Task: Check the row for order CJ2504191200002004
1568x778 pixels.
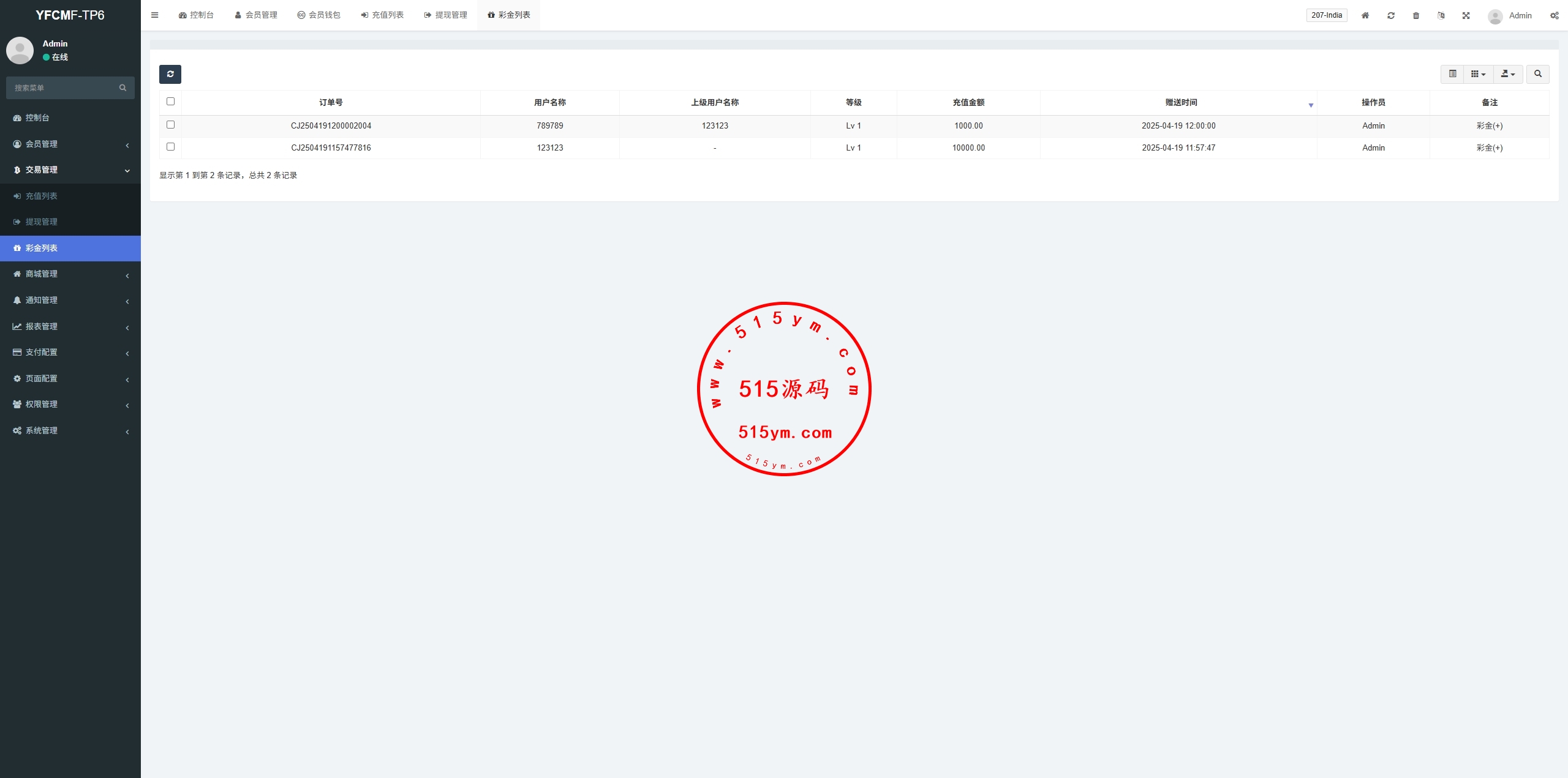Action: point(171,125)
